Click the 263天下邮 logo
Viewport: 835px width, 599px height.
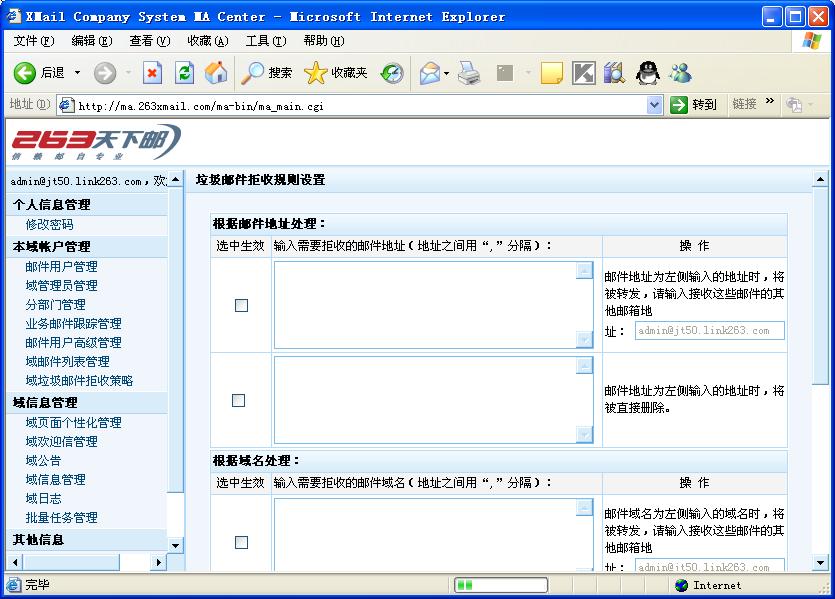96,142
